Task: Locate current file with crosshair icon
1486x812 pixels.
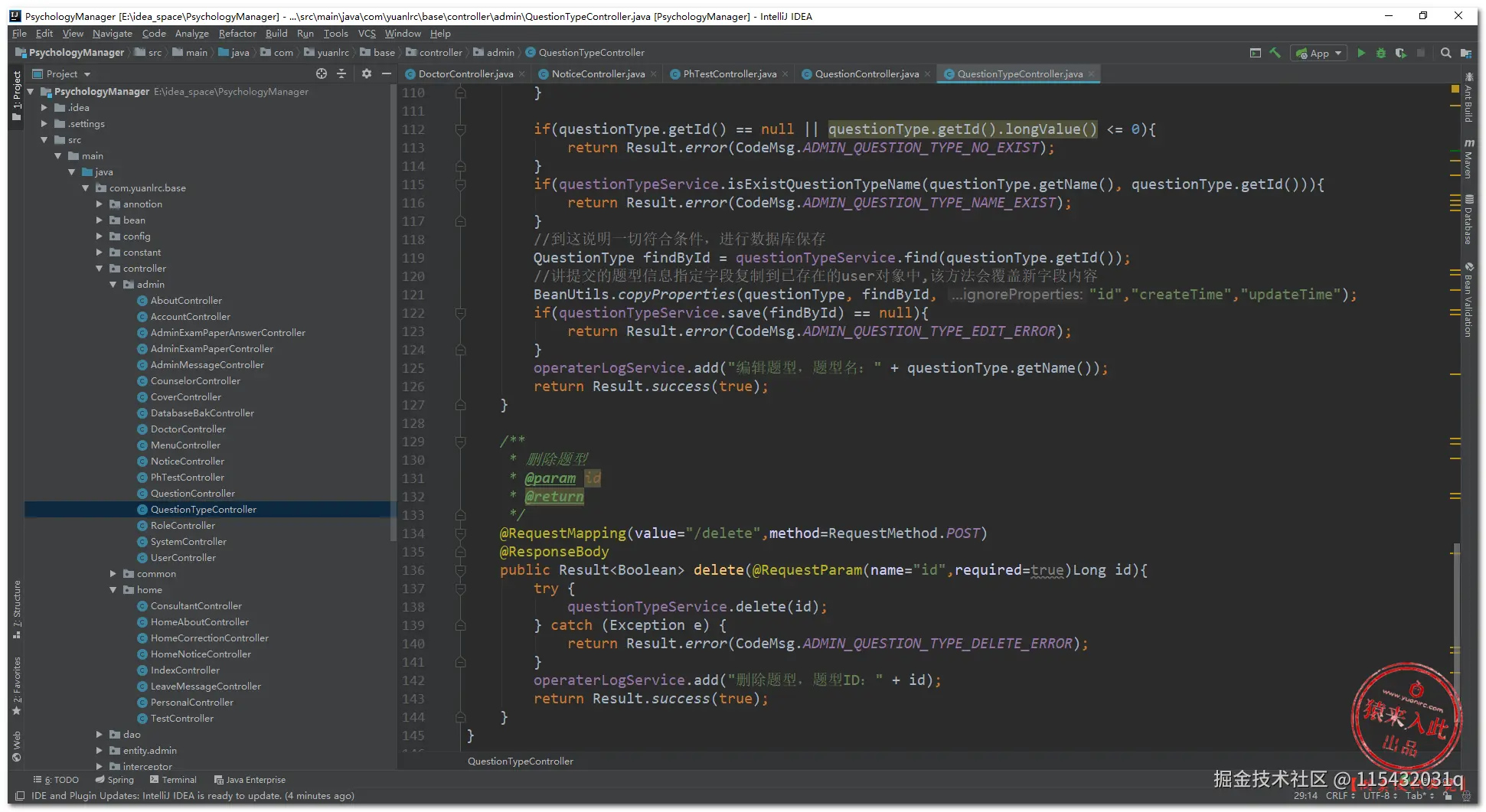Action: click(x=322, y=73)
